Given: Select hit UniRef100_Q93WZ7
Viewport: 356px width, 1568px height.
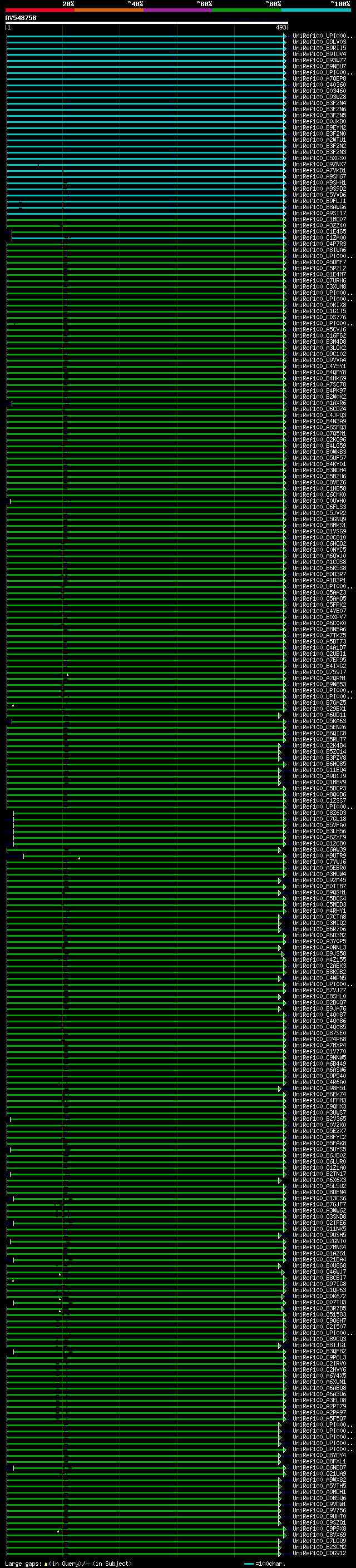Looking at the screenshot, I should point(319,60).
